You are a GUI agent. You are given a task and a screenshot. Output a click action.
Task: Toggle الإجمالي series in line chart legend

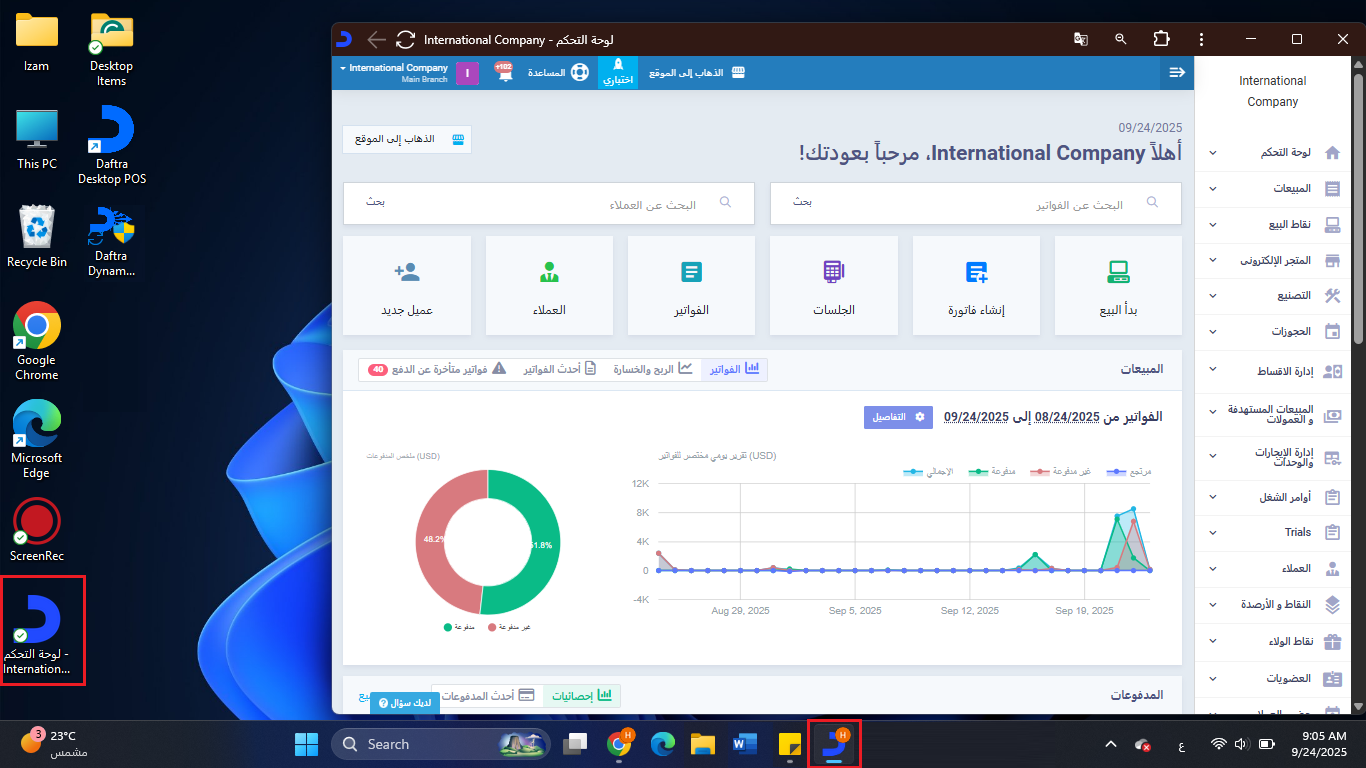point(928,471)
